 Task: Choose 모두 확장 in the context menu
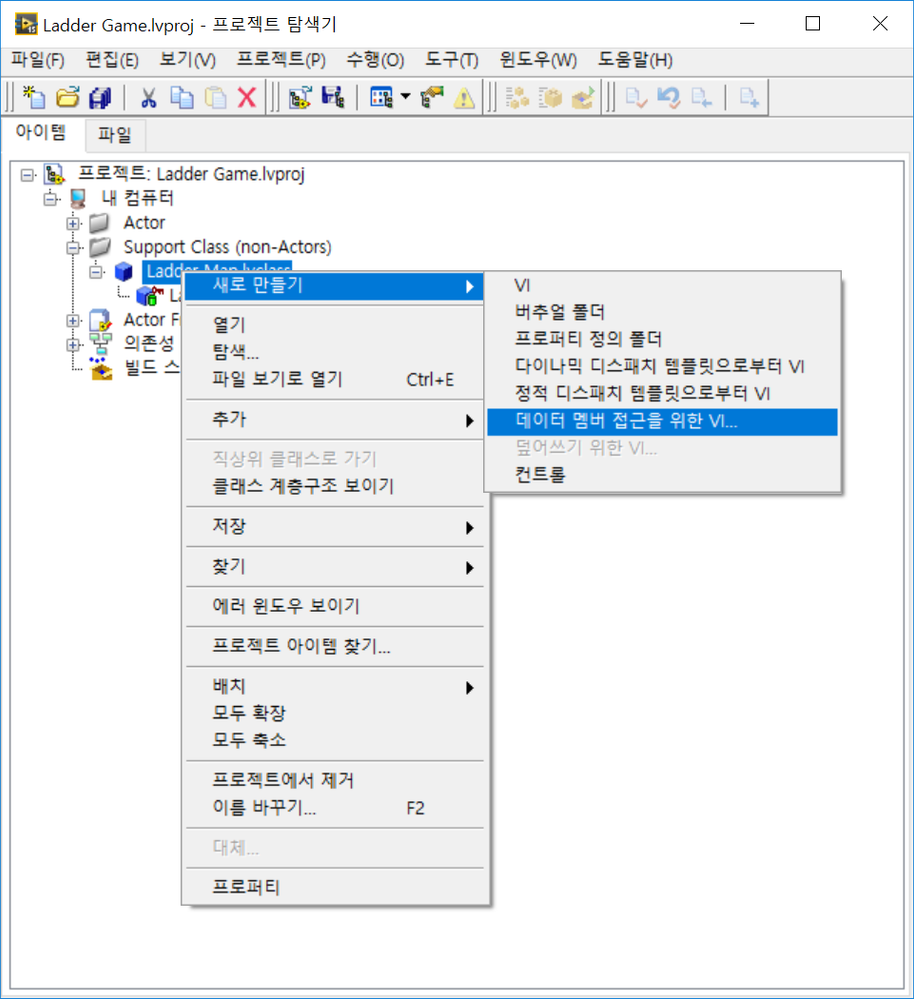click(335, 713)
